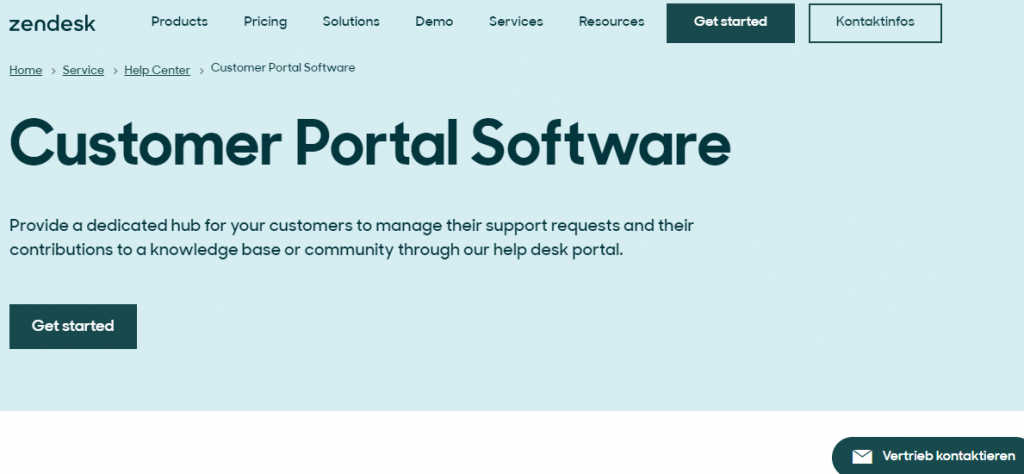Open the Help Center breadcrumb link
The width and height of the screenshot is (1024, 474).
click(x=157, y=71)
